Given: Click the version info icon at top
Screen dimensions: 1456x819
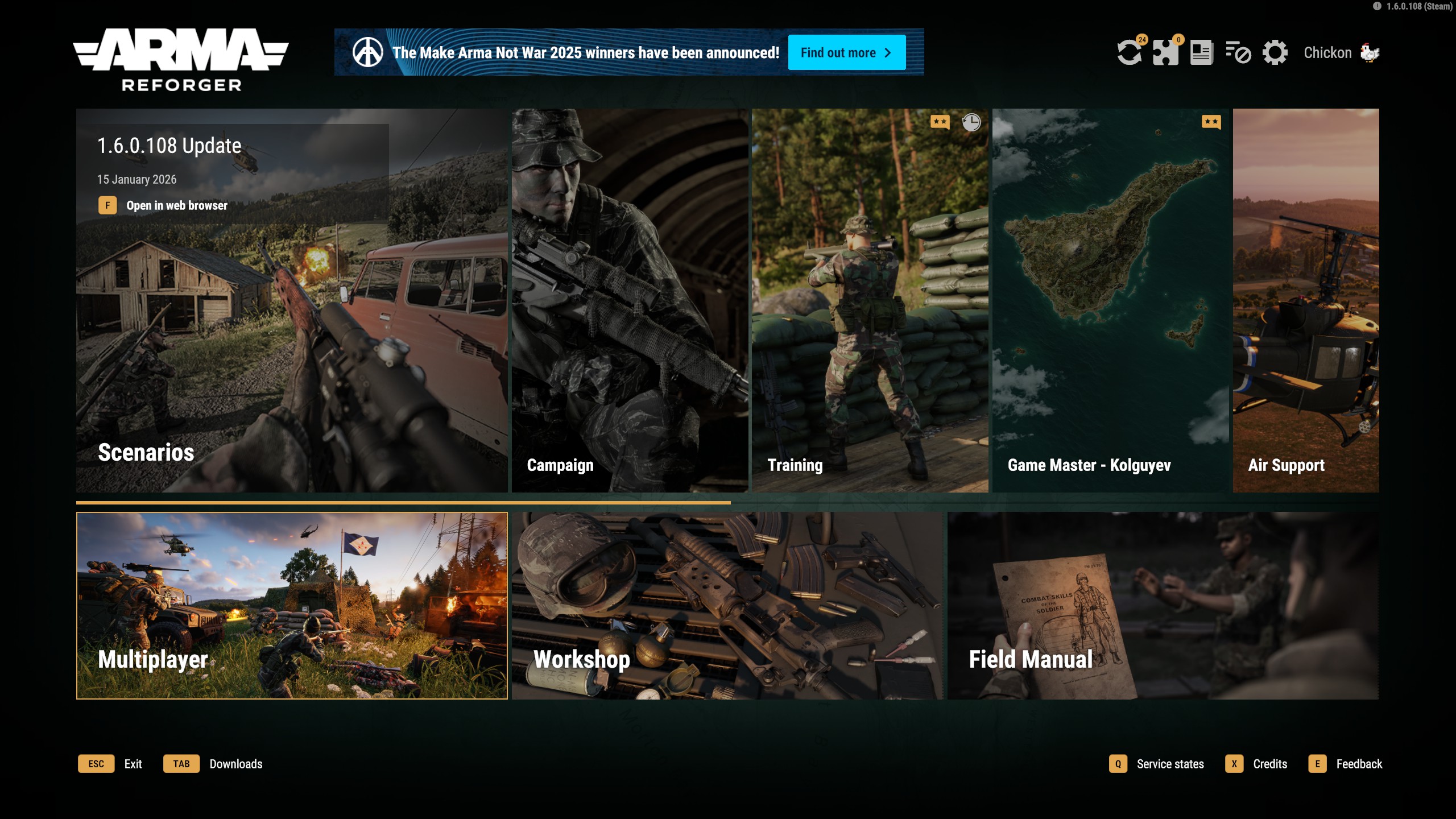Looking at the screenshot, I should [1377, 6].
